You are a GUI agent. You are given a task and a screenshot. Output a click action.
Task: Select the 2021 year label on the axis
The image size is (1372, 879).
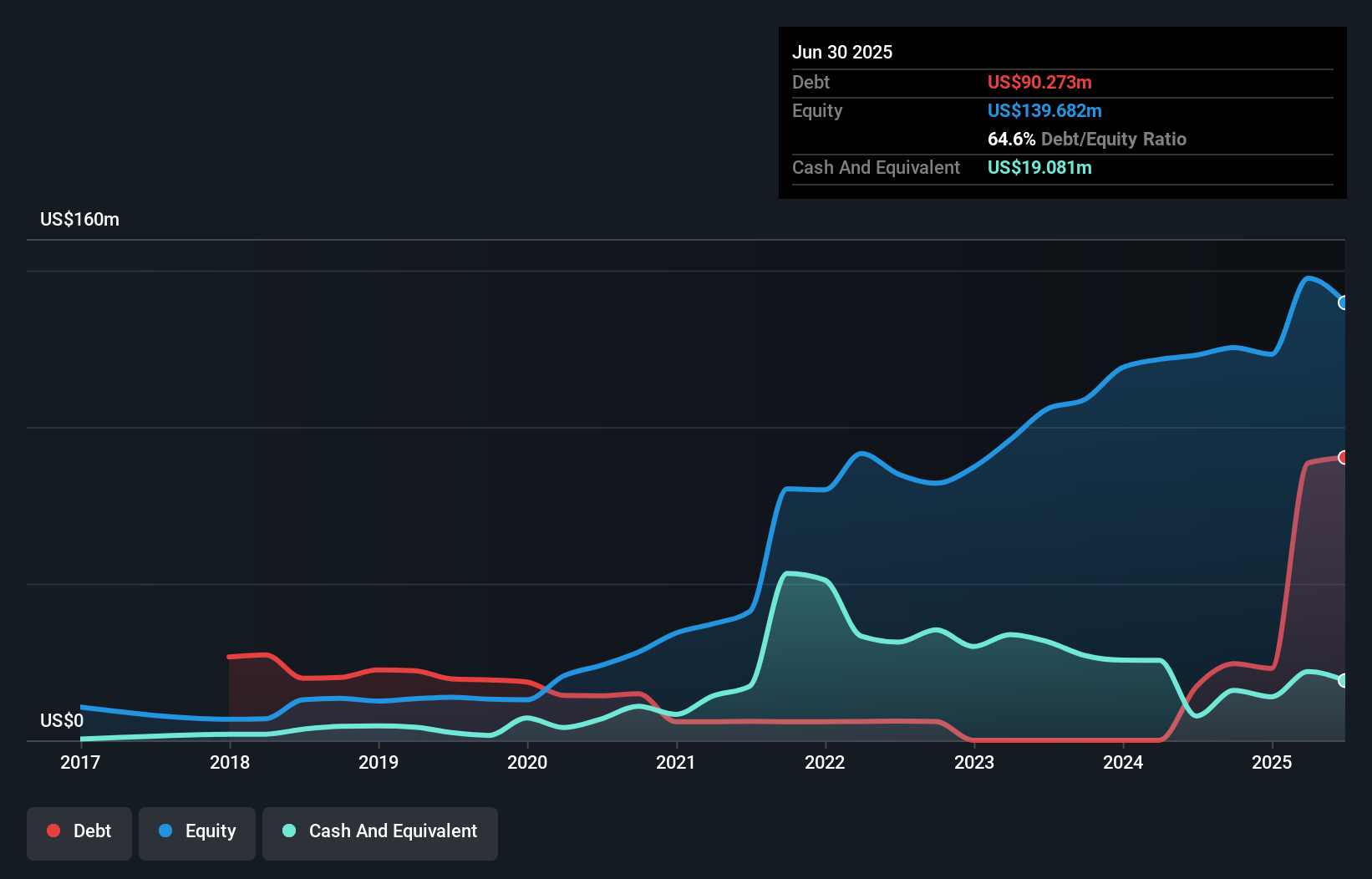tap(677, 762)
